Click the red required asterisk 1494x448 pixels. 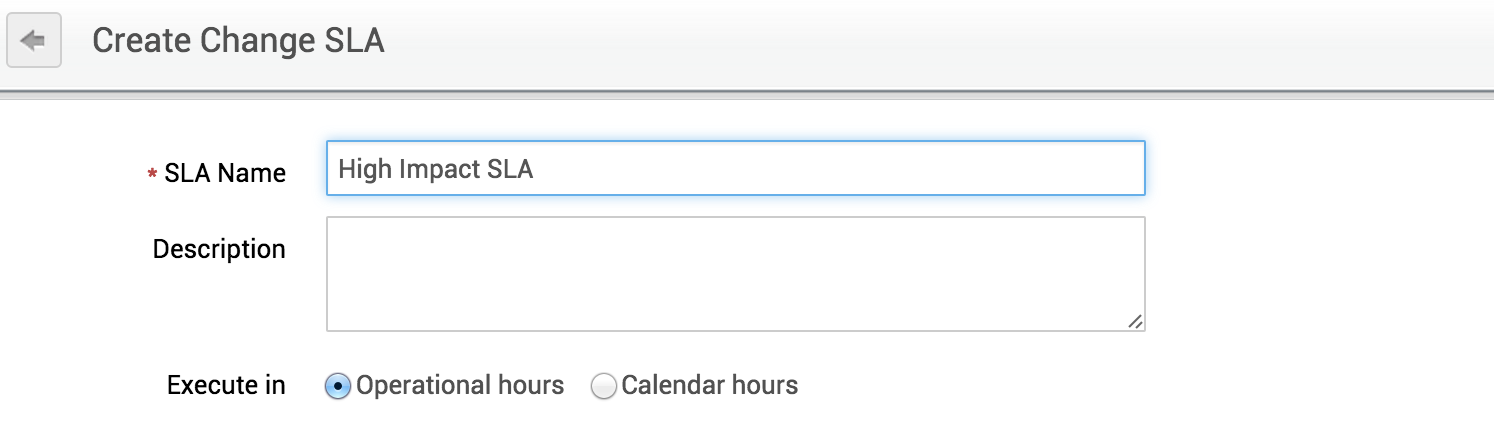pos(152,174)
